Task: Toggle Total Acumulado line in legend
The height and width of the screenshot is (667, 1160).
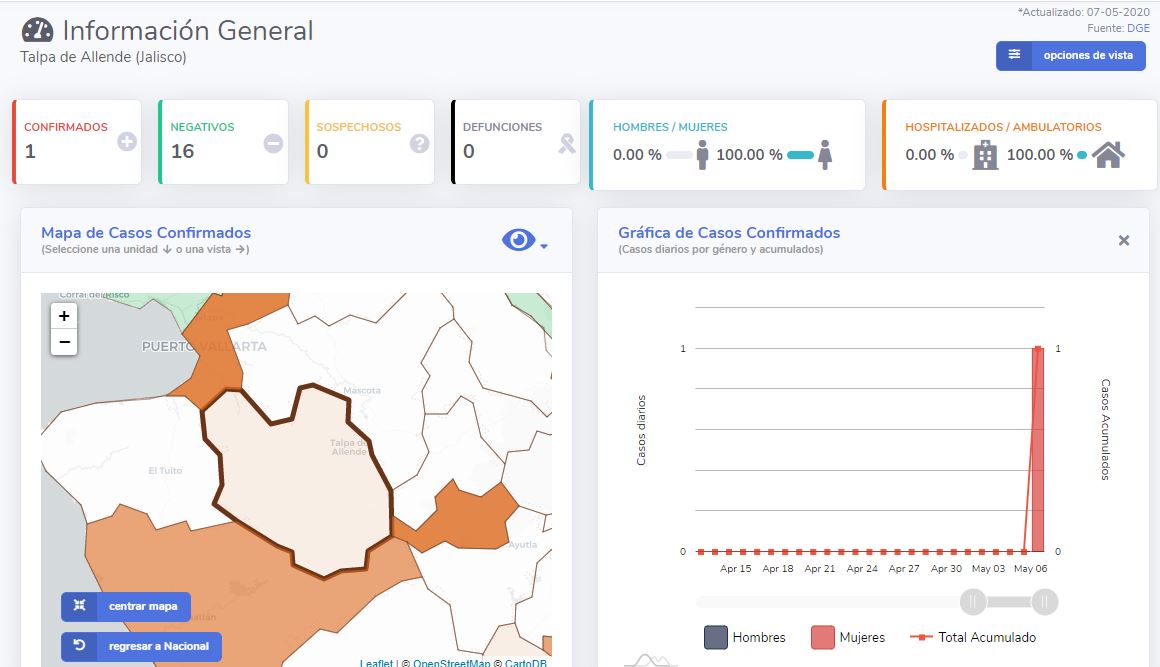Action: 973,637
